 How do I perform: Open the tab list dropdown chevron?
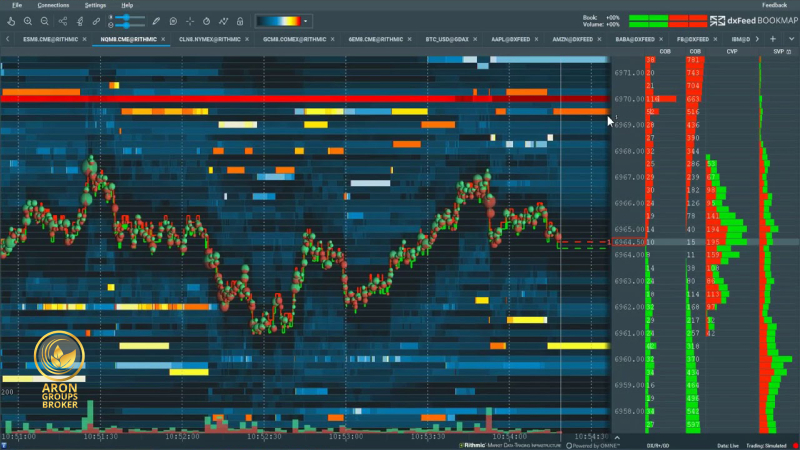pos(791,39)
